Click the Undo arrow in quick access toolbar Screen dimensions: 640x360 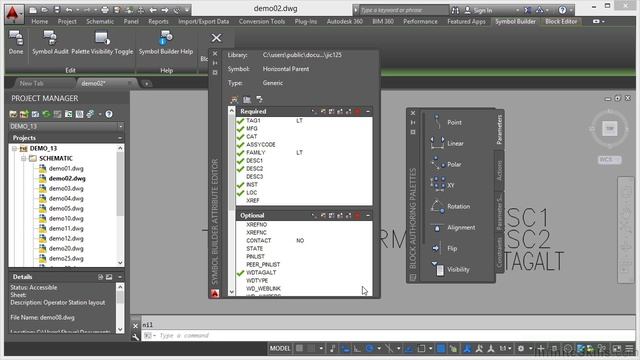pos(69,10)
